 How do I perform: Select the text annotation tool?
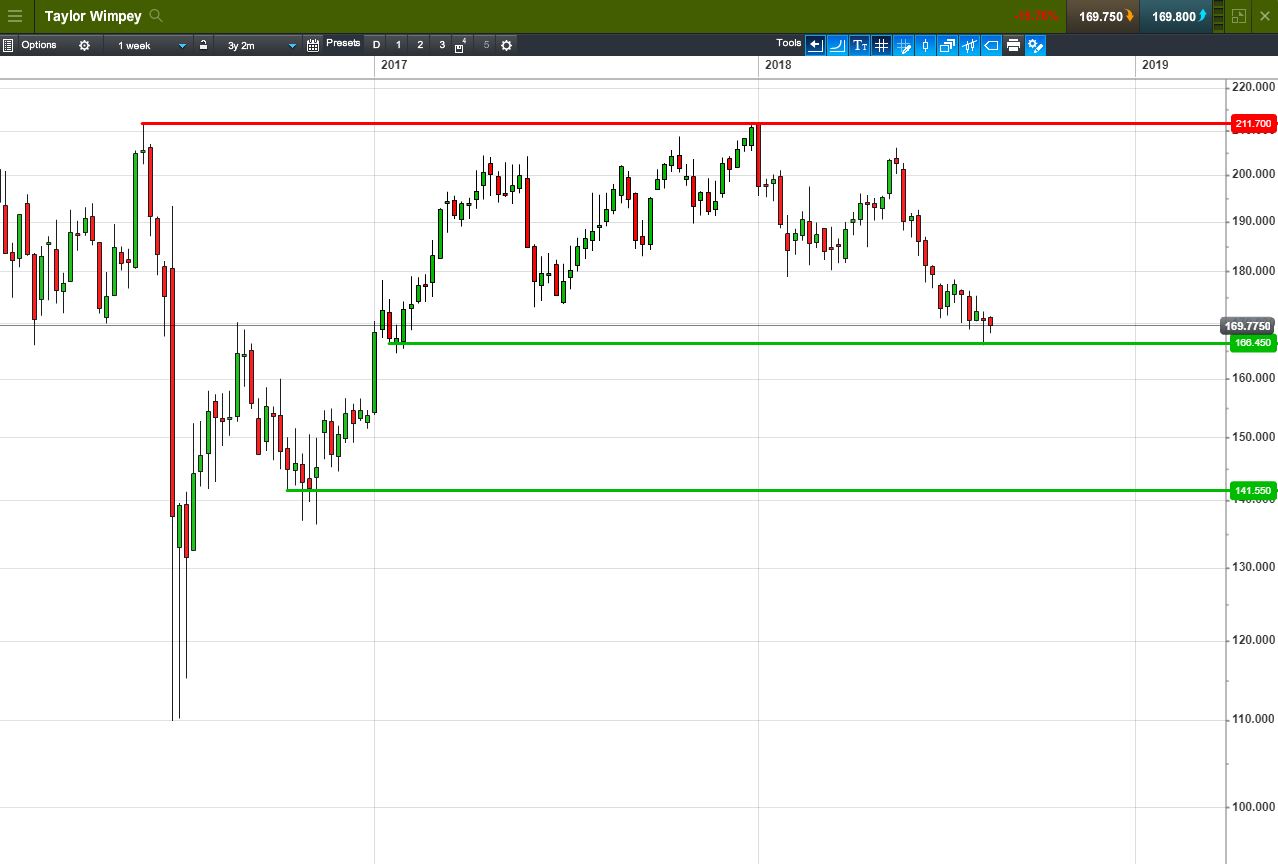[859, 45]
